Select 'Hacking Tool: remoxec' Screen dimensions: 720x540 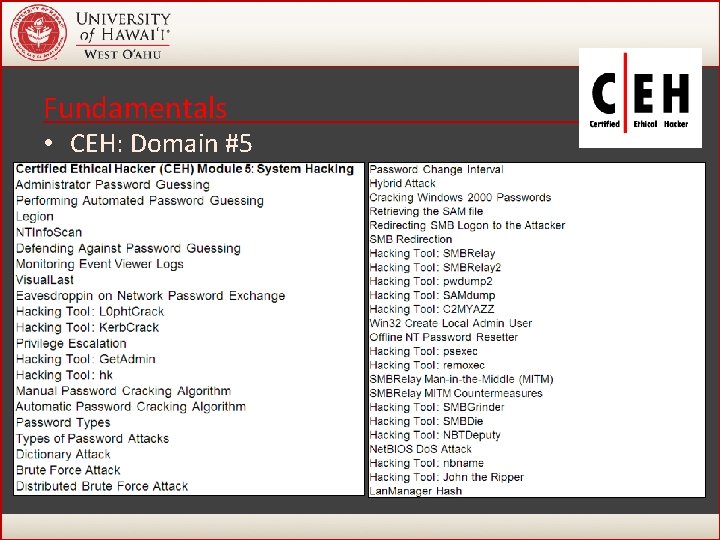click(427, 366)
